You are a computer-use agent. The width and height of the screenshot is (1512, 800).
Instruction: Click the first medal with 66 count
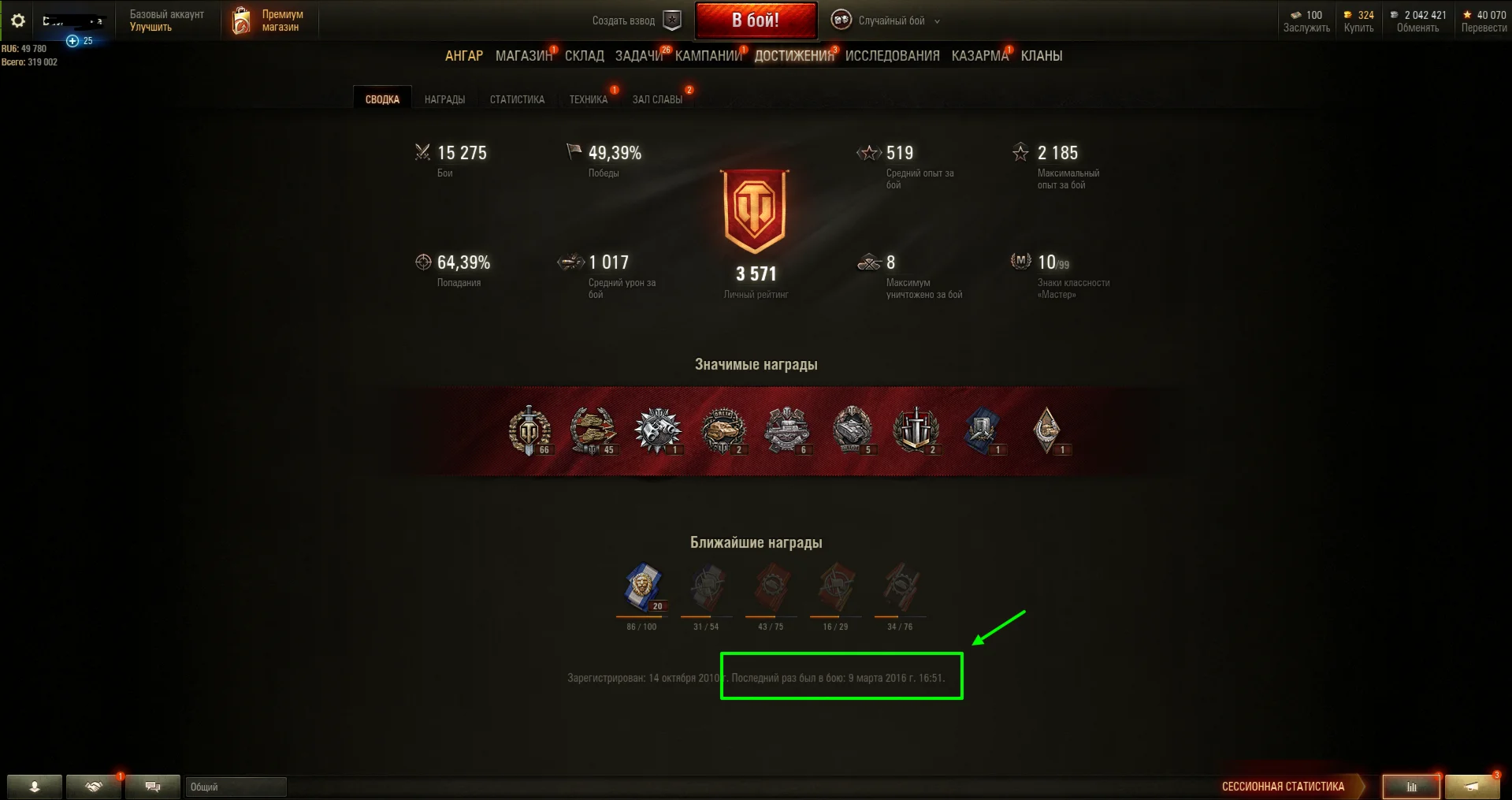529,430
